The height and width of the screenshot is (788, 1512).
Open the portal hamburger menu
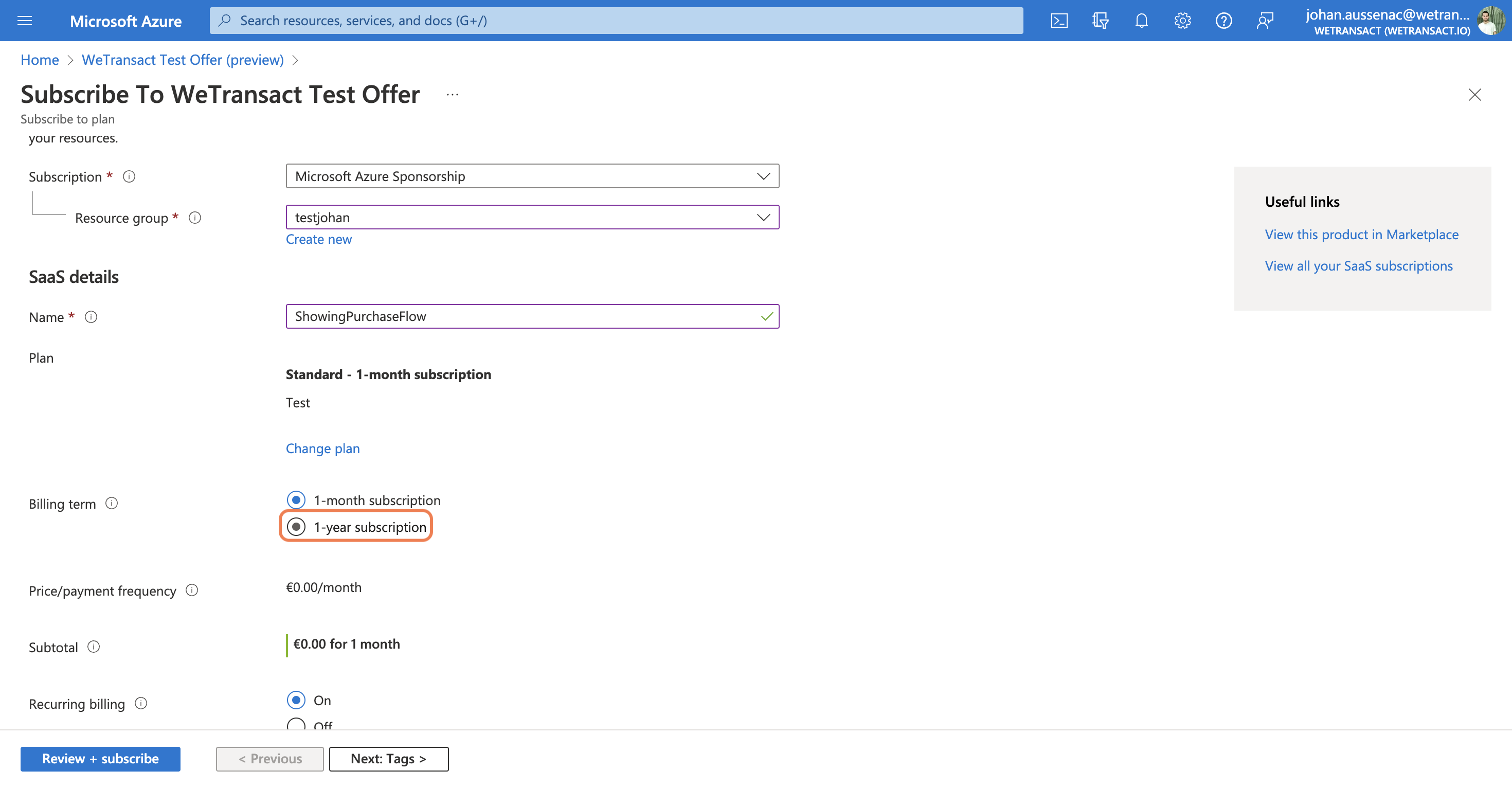pos(25,21)
